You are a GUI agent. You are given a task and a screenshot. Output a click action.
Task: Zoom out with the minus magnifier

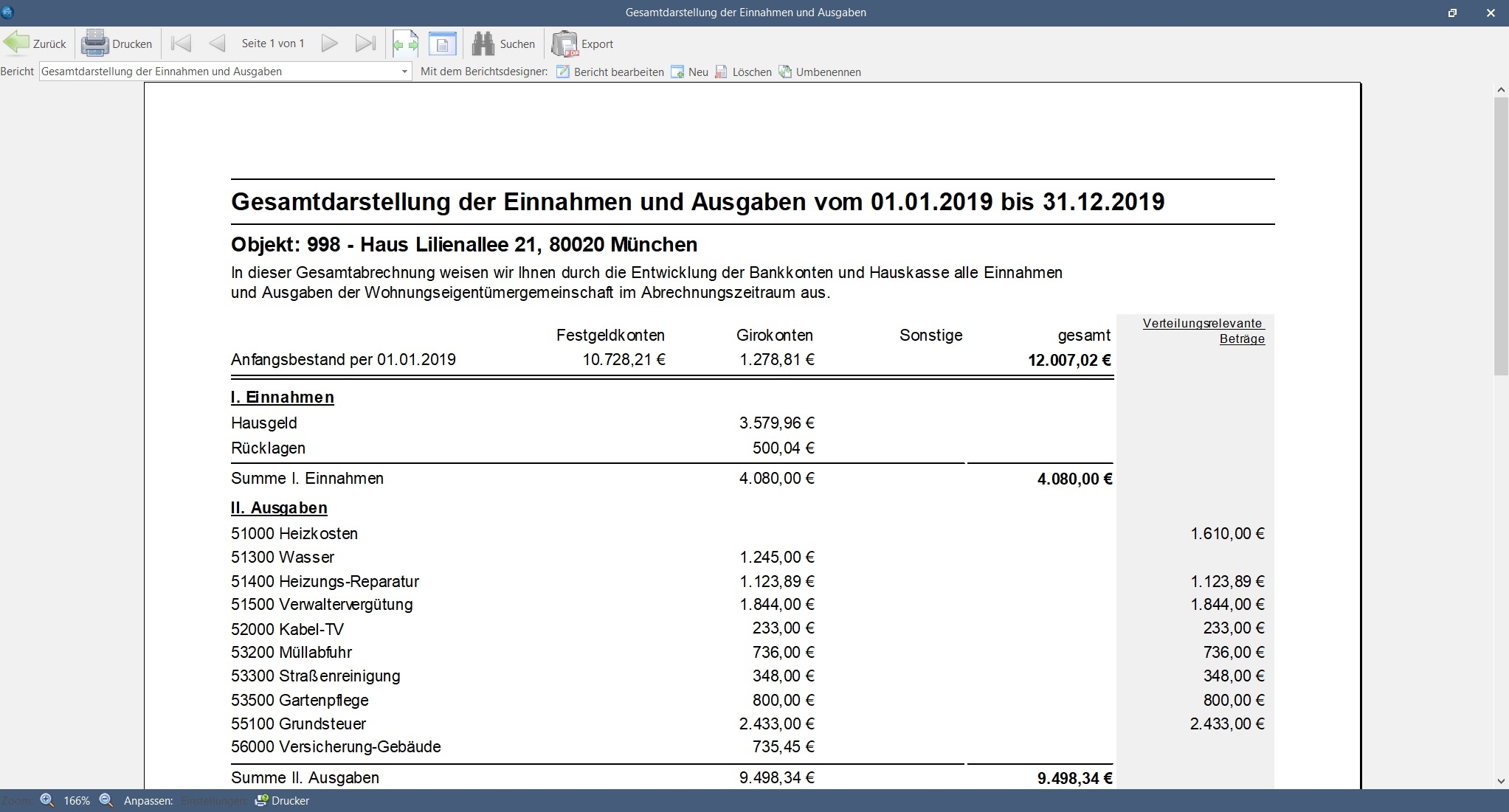pyautogui.click(x=106, y=800)
